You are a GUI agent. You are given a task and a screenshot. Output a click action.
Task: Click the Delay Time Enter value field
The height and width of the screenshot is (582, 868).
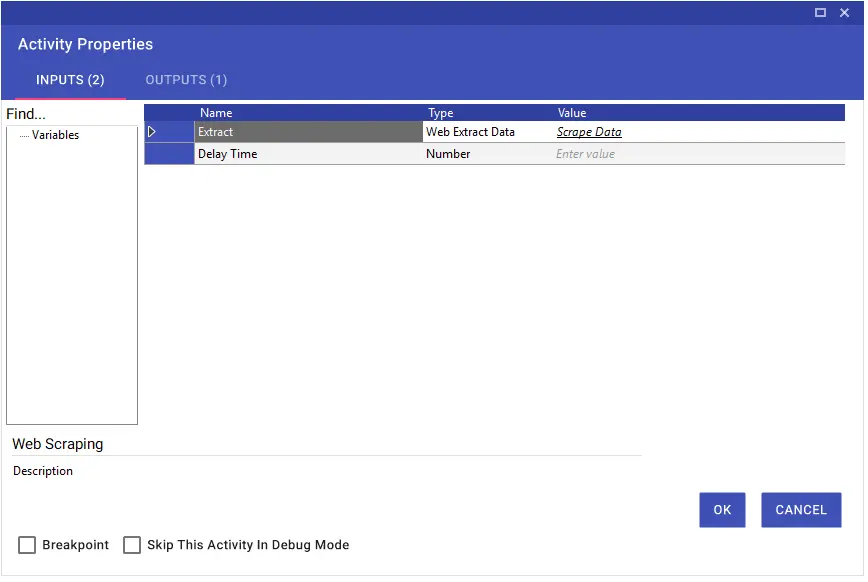(700, 154)
